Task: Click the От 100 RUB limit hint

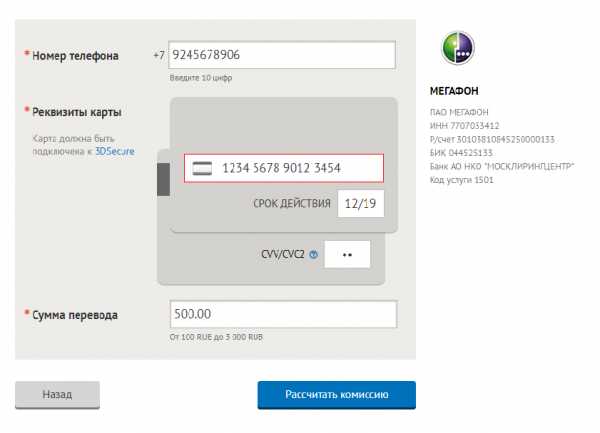Action: tap(216, 337)
